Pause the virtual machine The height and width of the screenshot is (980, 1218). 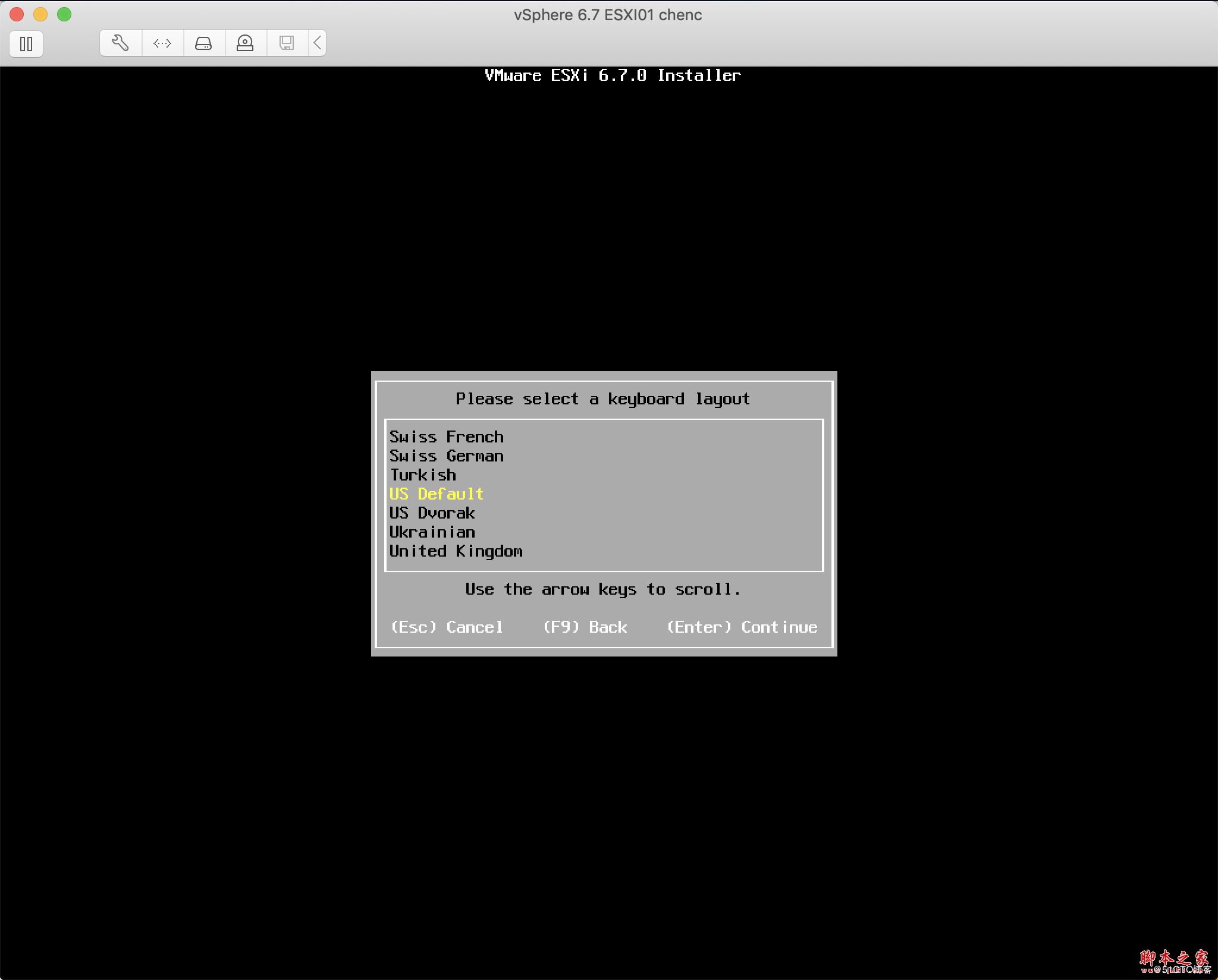[26, 43]
